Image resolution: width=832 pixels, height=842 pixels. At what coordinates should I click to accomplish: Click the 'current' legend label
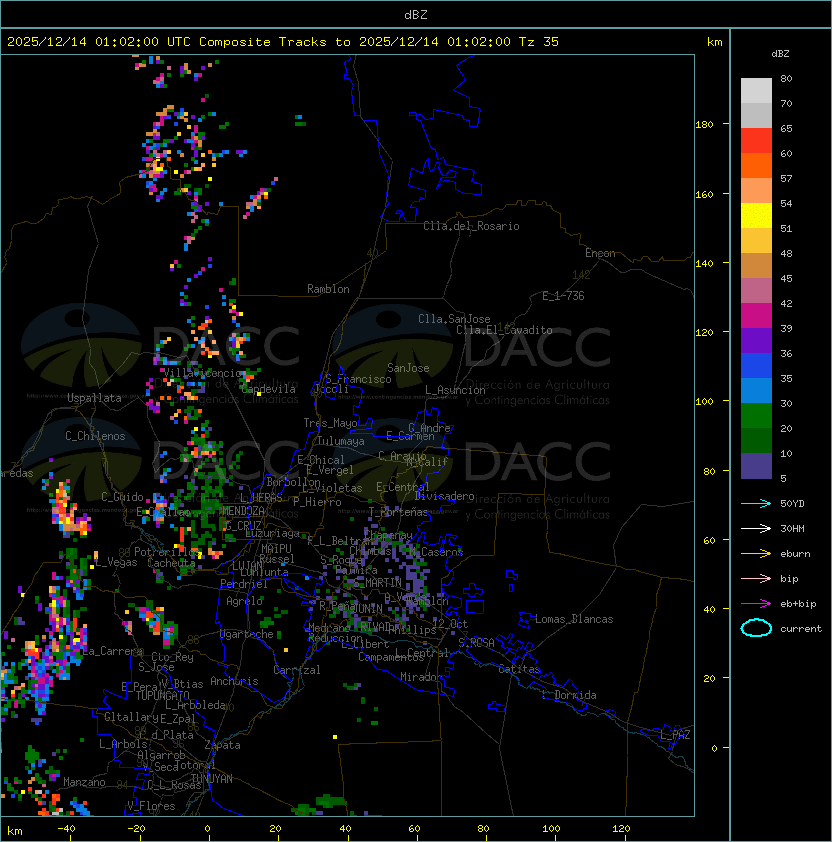[801, 629]
